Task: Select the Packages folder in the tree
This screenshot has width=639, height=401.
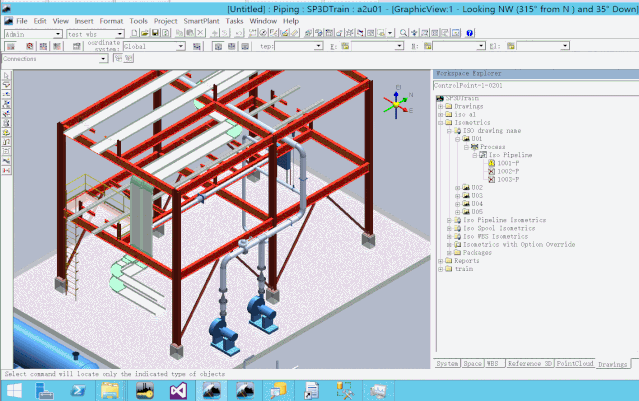Action: click(477, 253)
